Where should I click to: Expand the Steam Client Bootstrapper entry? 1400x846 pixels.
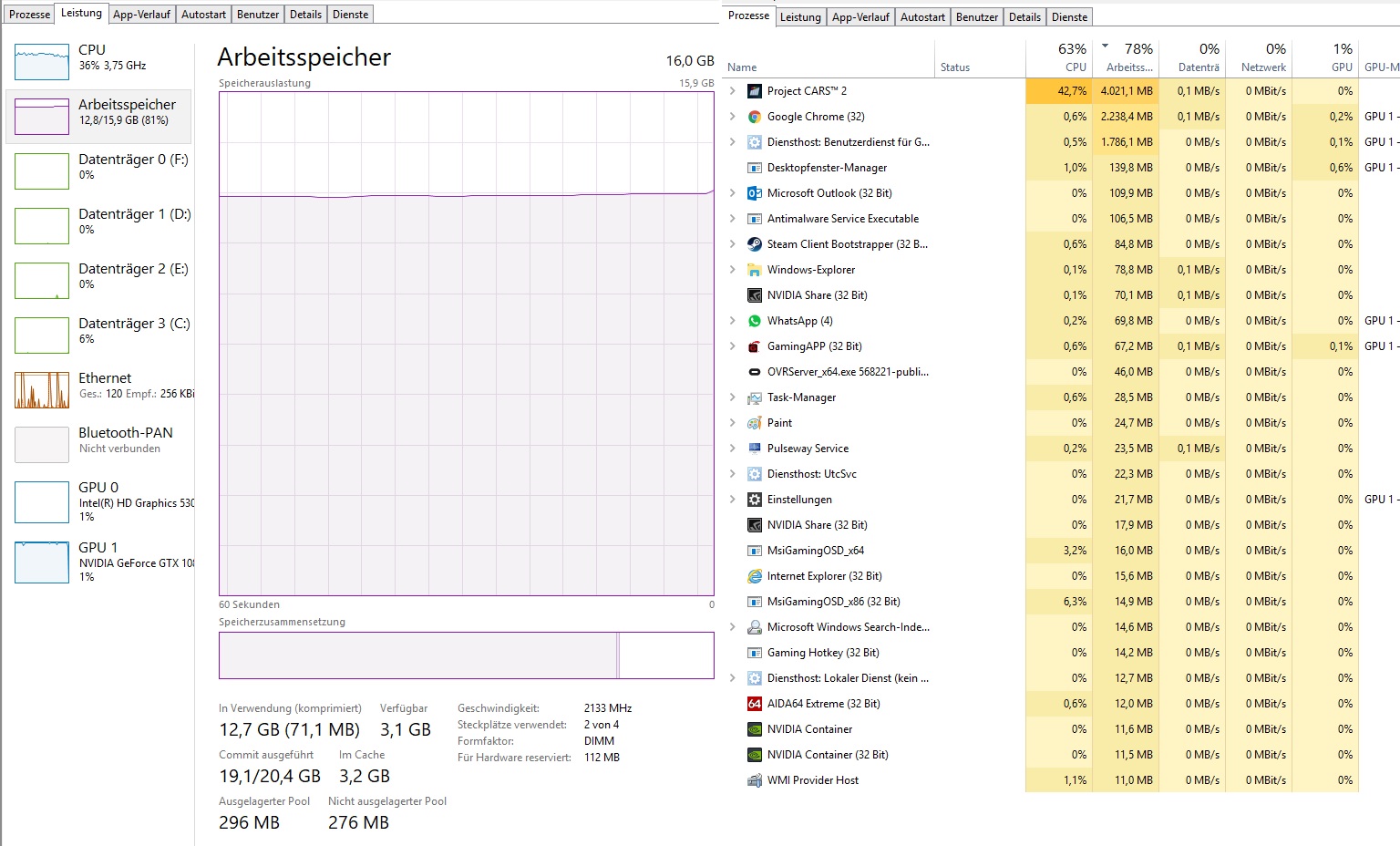[x=733, y=244]
